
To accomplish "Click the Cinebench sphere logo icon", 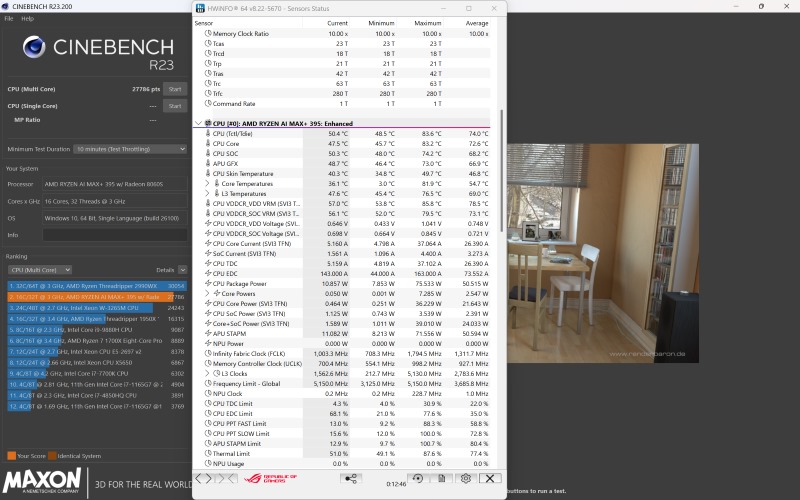I will (34, 47).
